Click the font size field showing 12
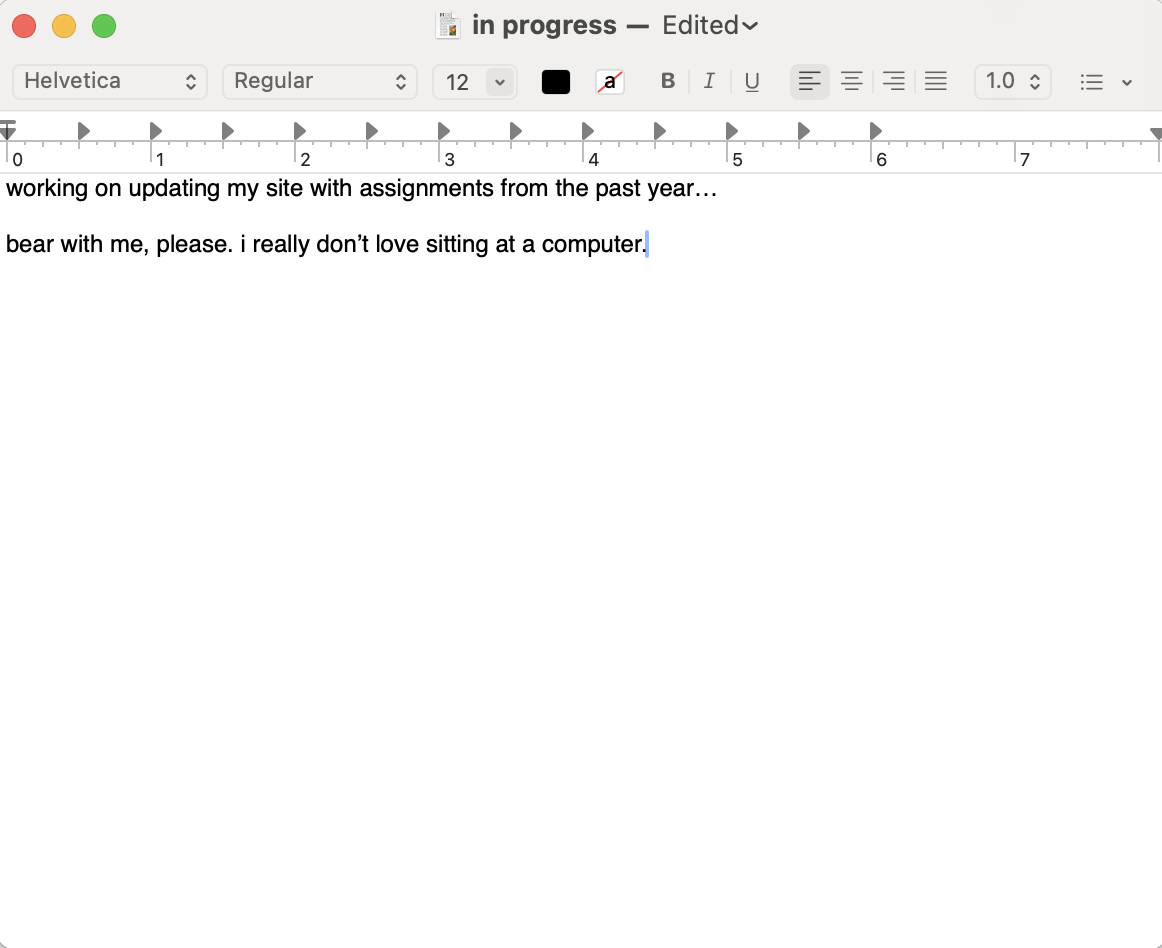The image size is (1162, 948). click(459, 82)
